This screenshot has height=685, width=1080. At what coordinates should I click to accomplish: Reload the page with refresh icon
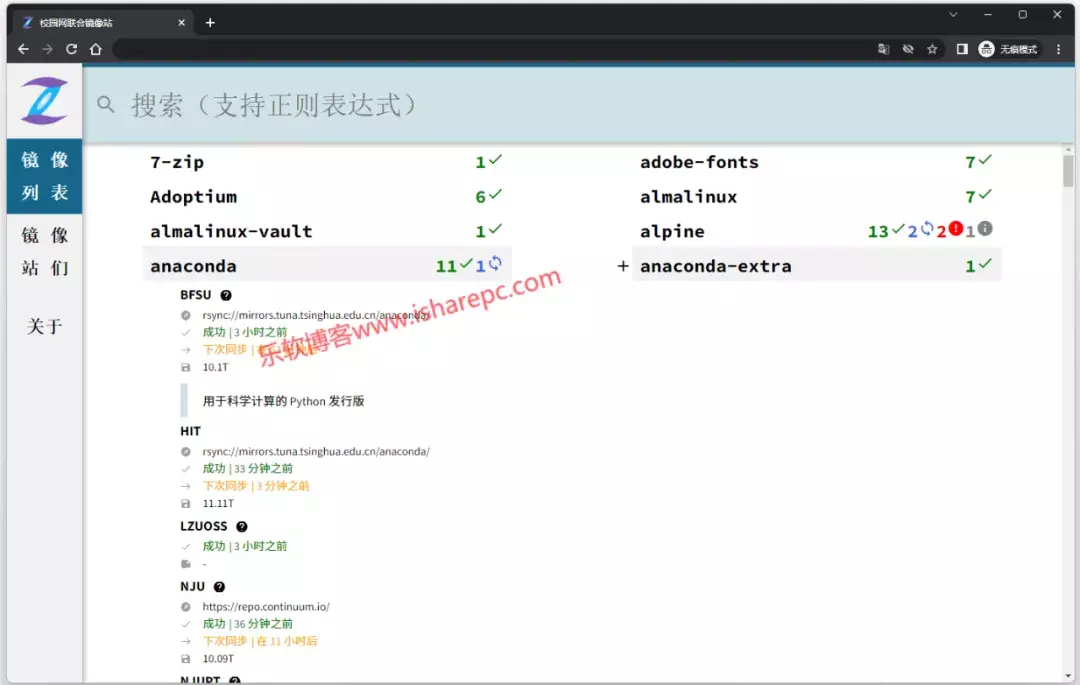tap(71, 49)
